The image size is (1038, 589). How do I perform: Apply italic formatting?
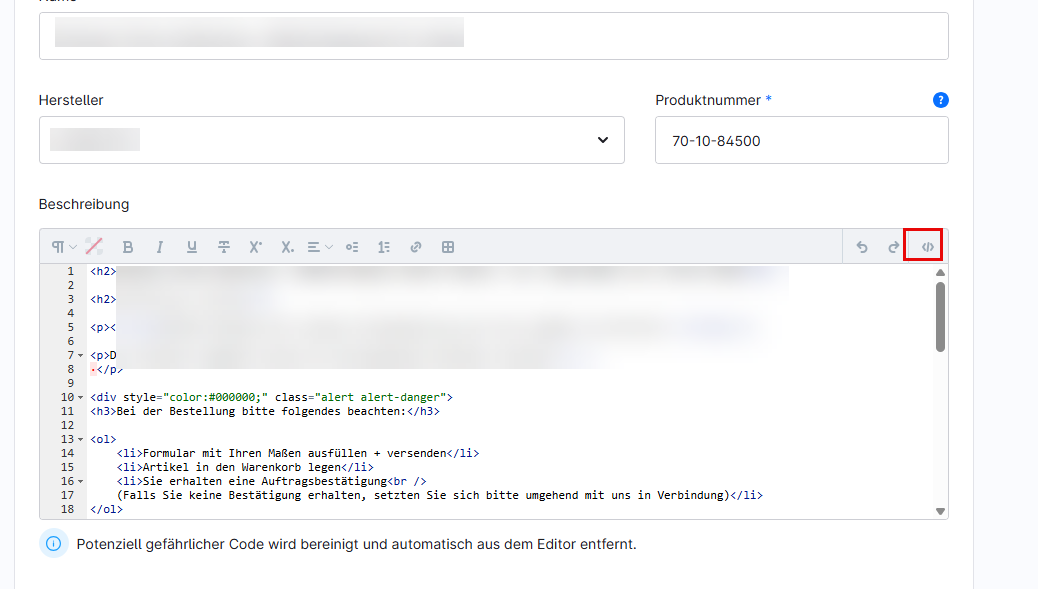159,247
